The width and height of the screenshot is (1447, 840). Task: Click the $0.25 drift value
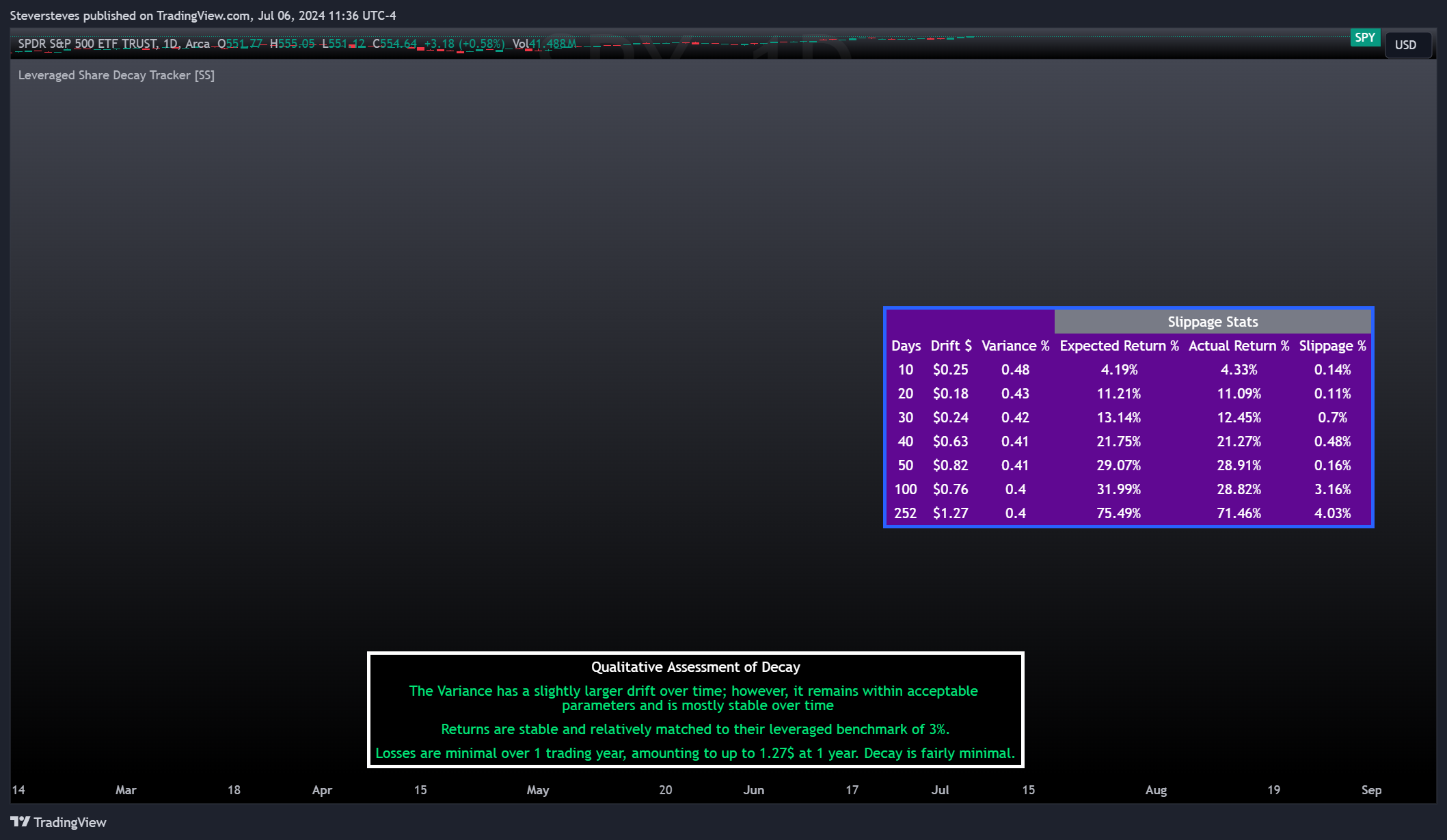pyautogui.click(x=951, y=370)
